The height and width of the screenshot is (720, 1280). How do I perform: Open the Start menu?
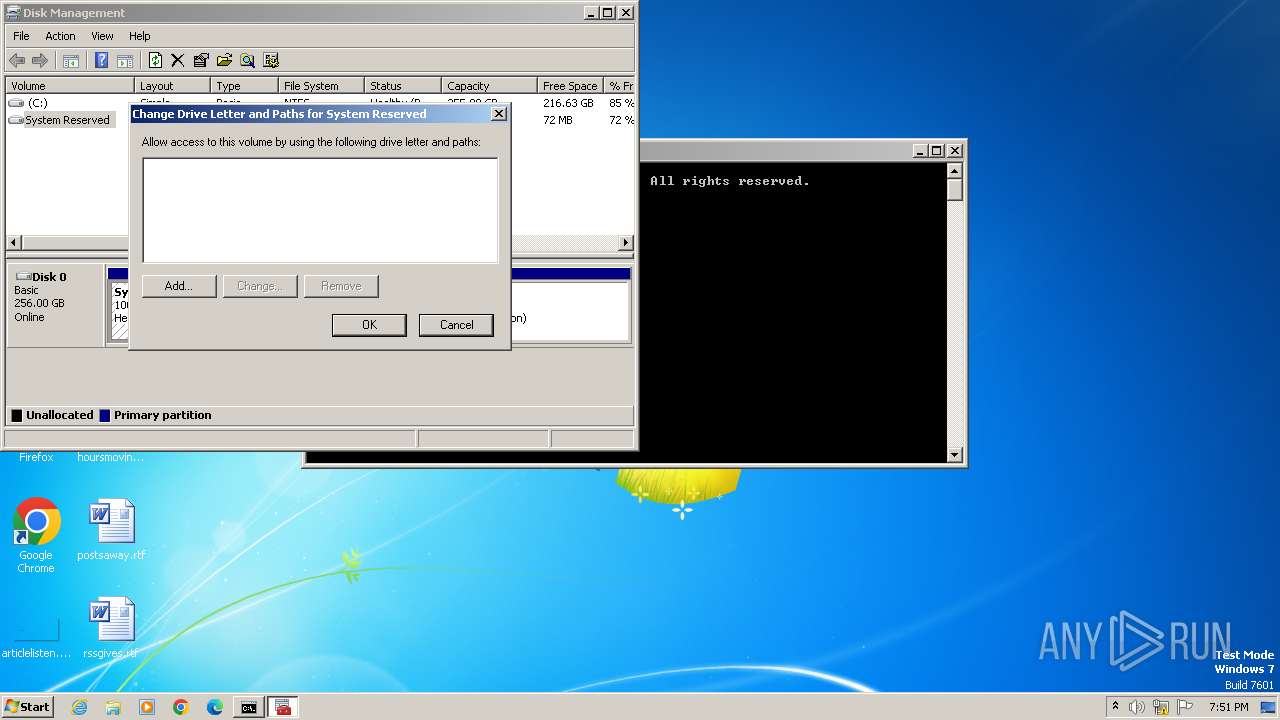click(x=27, y=707)
